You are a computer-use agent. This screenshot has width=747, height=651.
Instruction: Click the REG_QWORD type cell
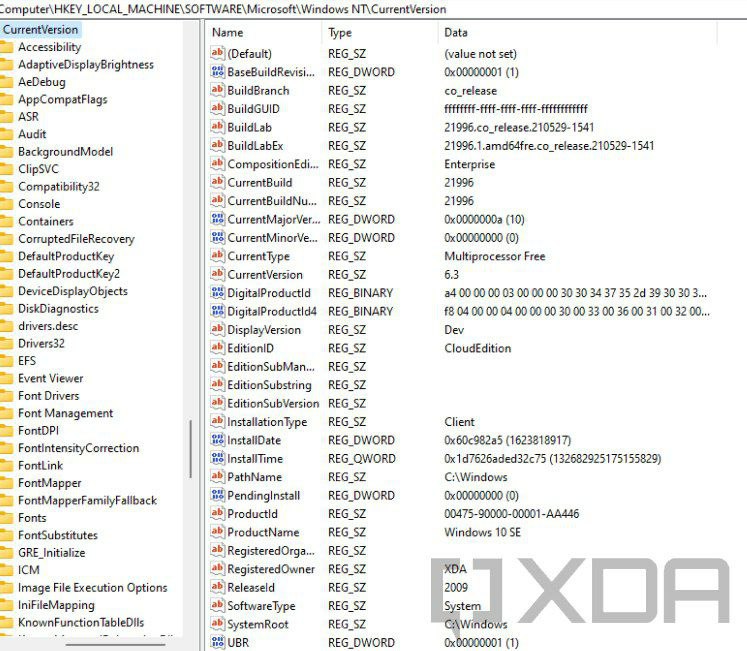tap(362, 458)
